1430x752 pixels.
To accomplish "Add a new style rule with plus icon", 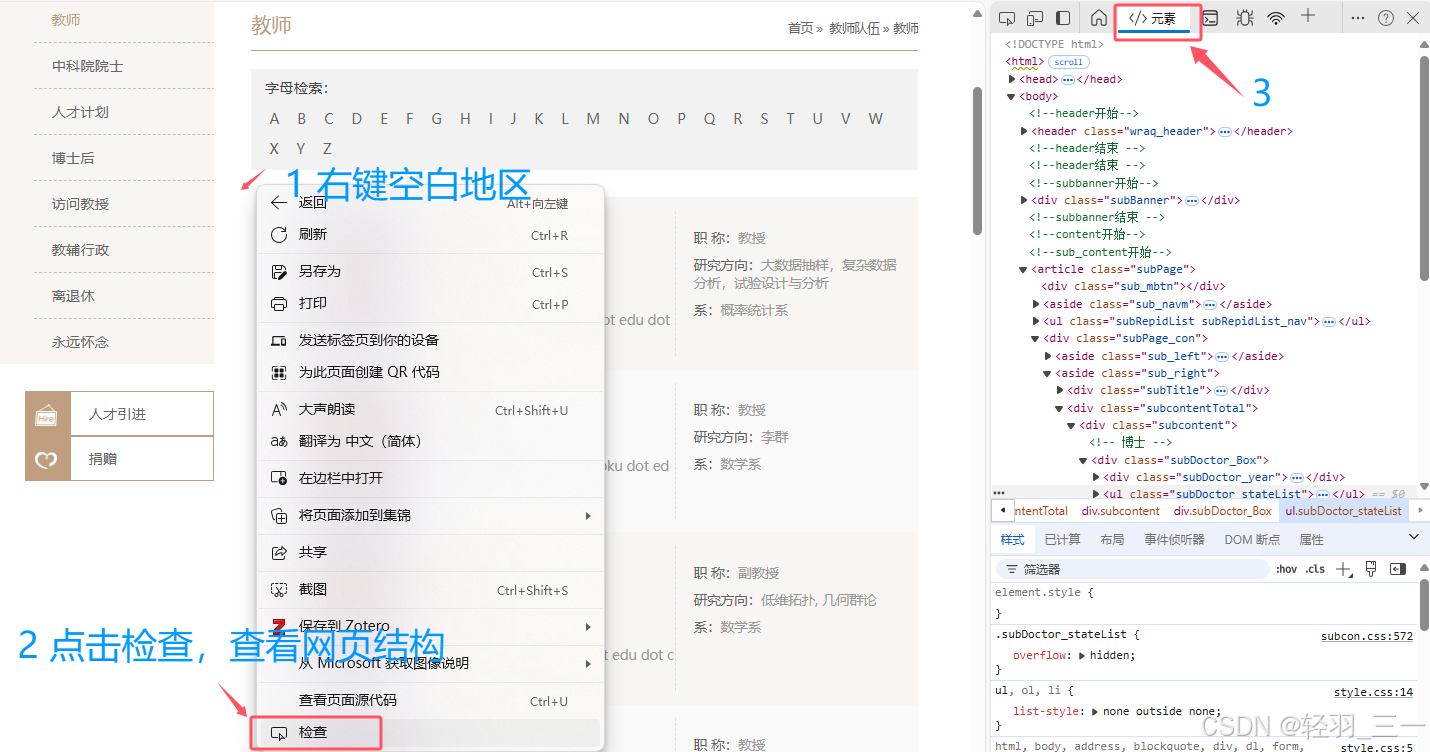I will [1343, 568].
